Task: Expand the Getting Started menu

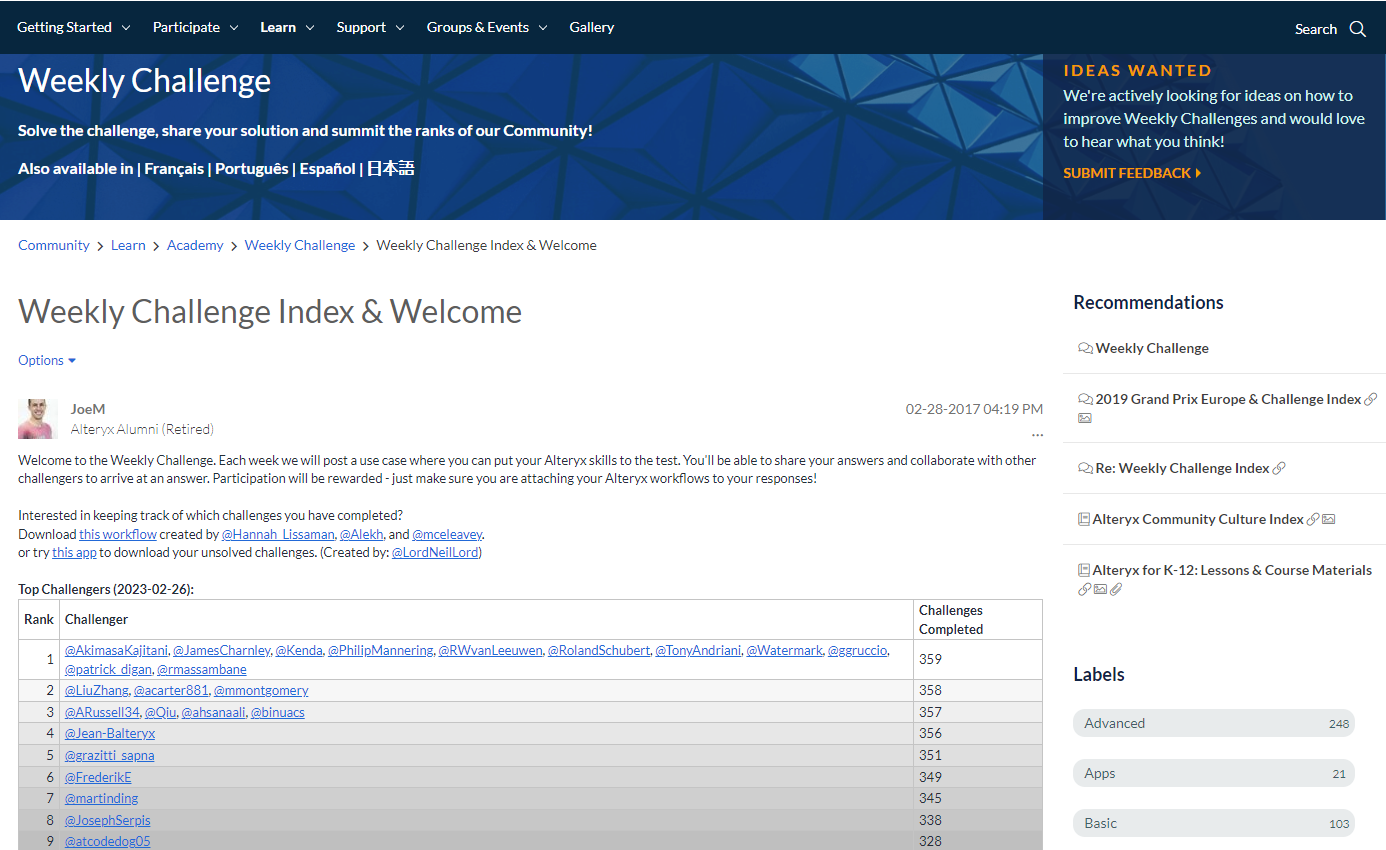Action: [73, 27]
